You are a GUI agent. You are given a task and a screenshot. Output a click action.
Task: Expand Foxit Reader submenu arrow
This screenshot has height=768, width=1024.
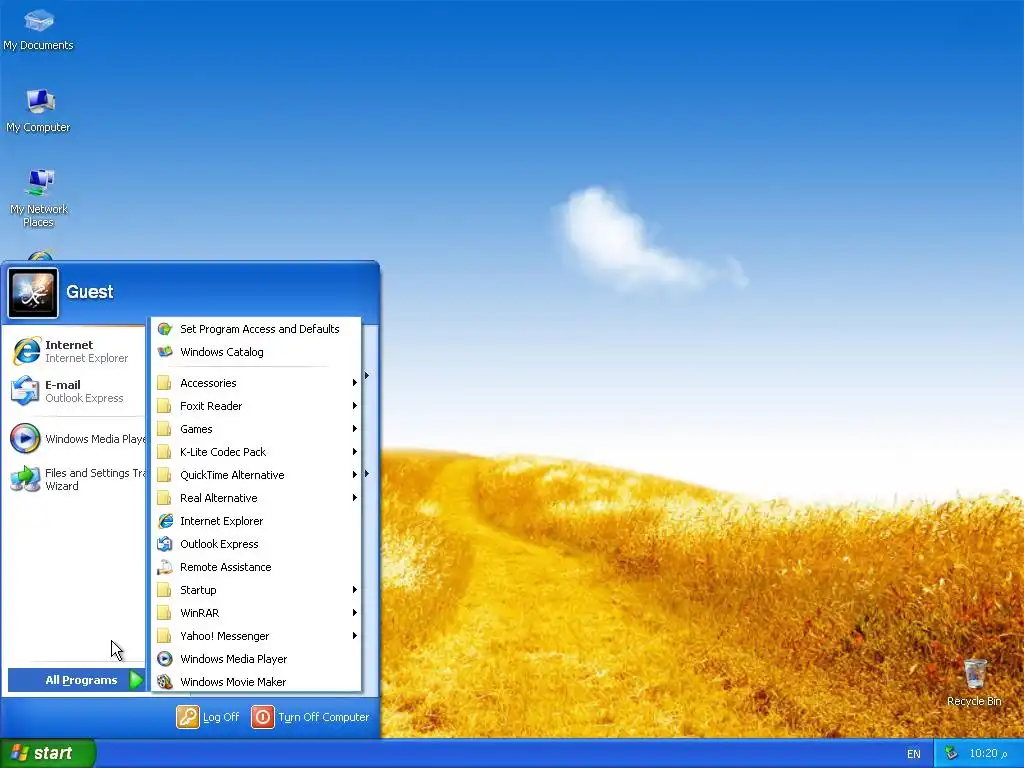(355, 406)
